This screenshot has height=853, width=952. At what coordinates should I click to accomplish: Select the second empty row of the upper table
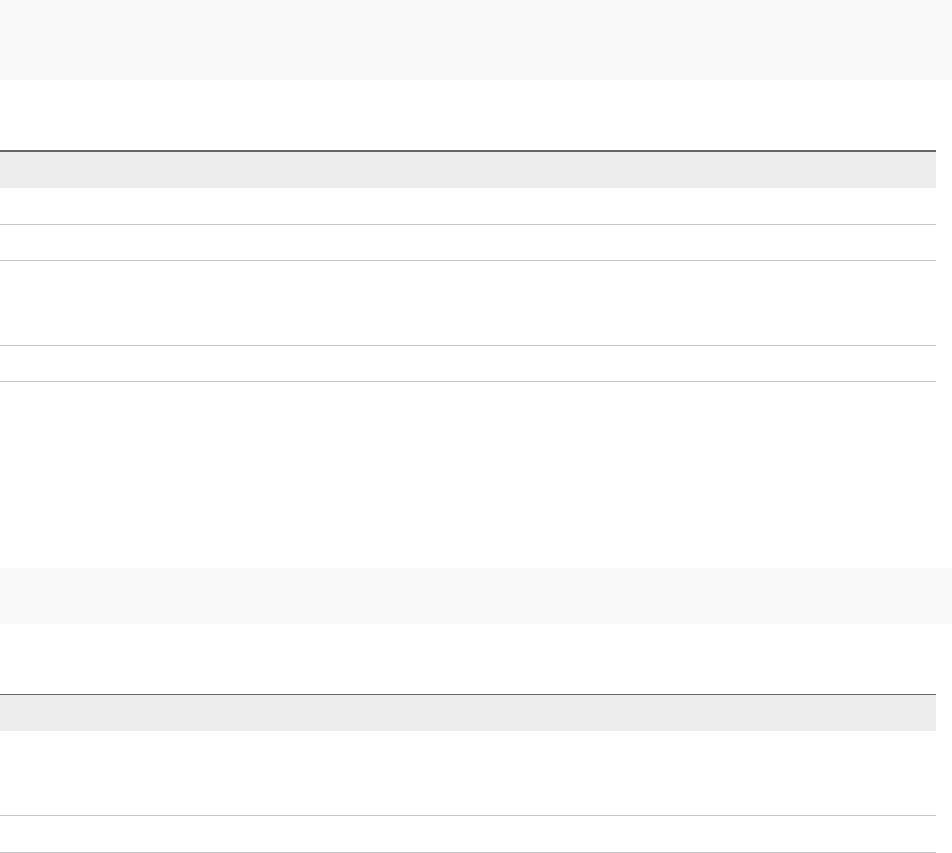point(468,243)
